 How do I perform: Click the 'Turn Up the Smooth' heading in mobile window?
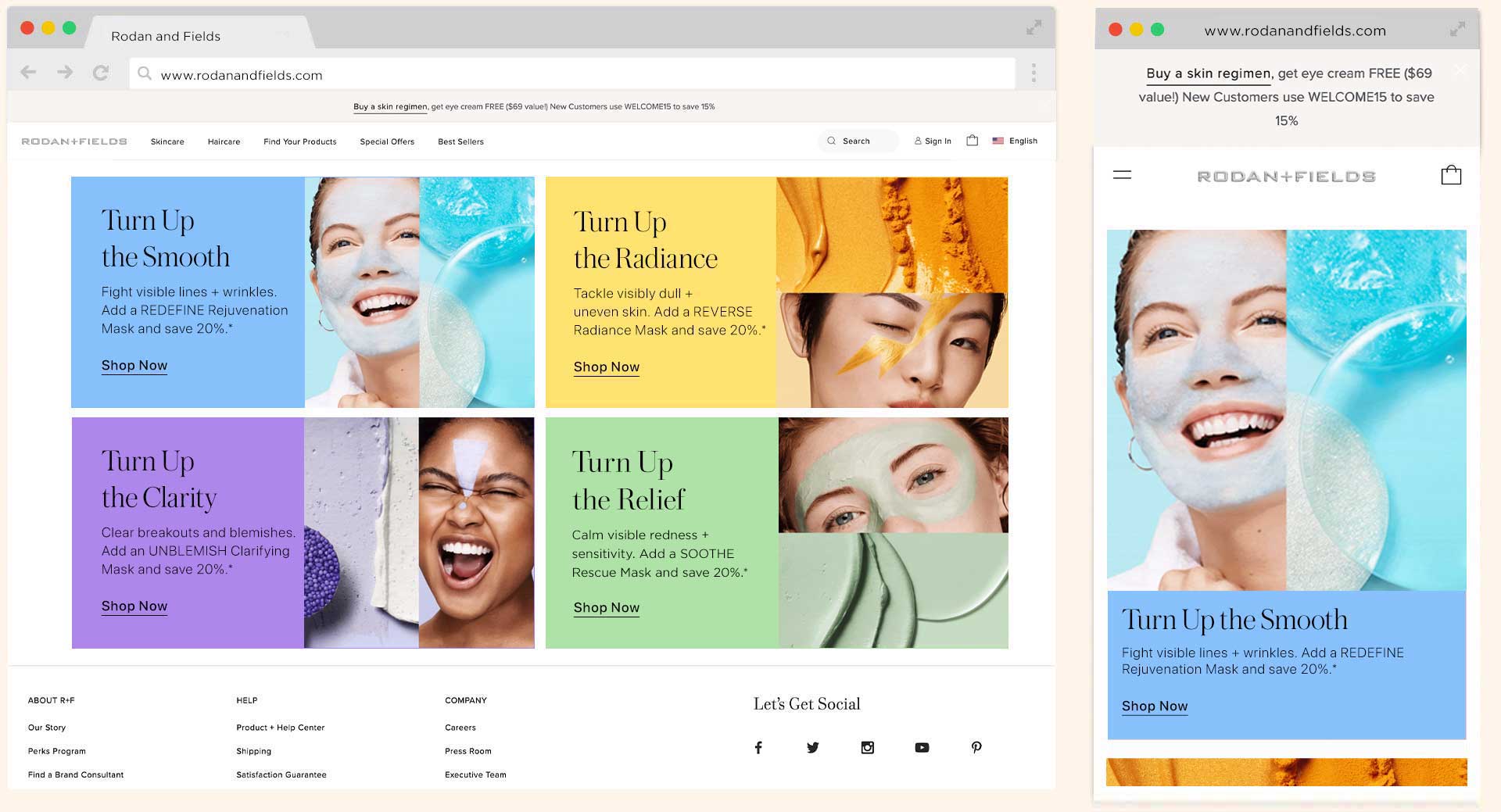tap(1235, 620)
